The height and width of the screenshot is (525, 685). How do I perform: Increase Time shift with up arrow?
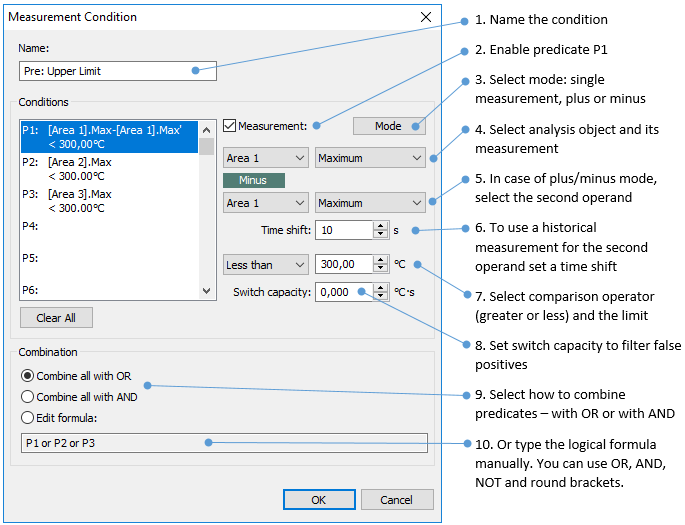pos(381,225)
